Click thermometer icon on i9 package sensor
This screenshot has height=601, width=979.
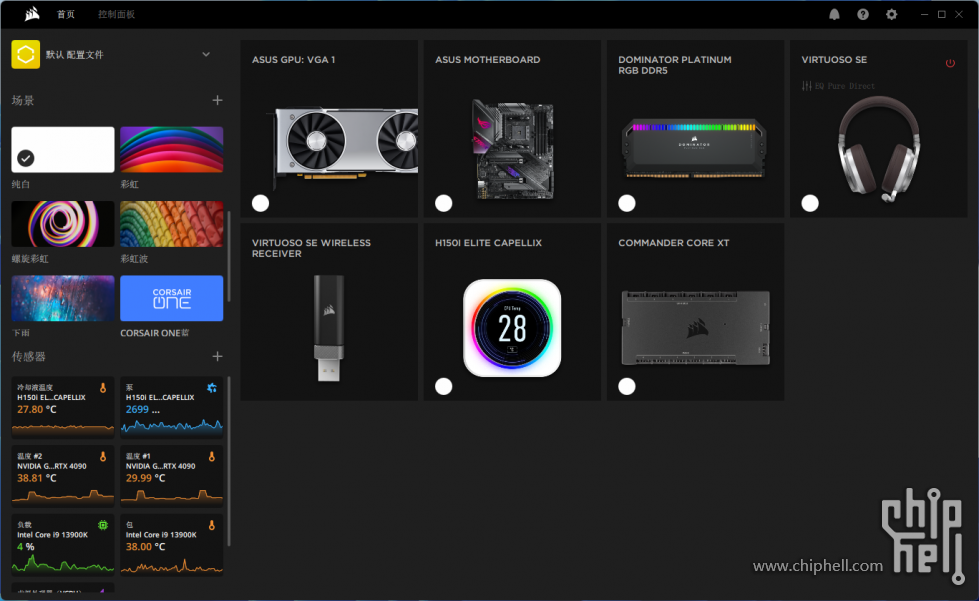[x=212, y=525]
